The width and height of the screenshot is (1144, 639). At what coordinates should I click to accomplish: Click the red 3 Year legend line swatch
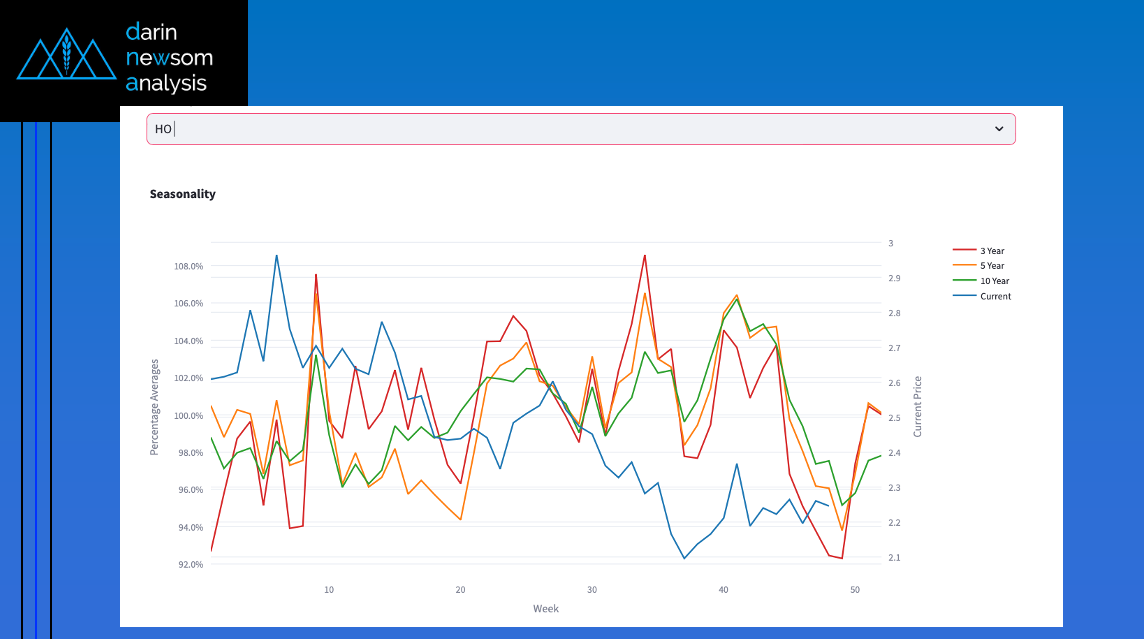coord(964,250)
